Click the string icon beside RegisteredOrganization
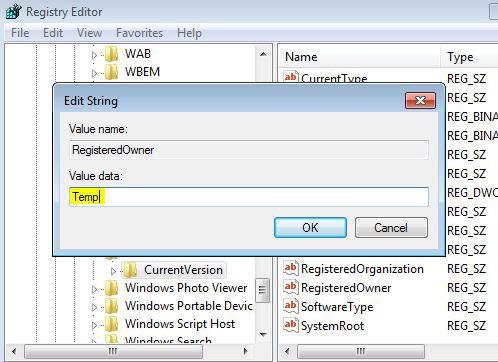This screenshot has height=362, width=498. click(291, 268)
